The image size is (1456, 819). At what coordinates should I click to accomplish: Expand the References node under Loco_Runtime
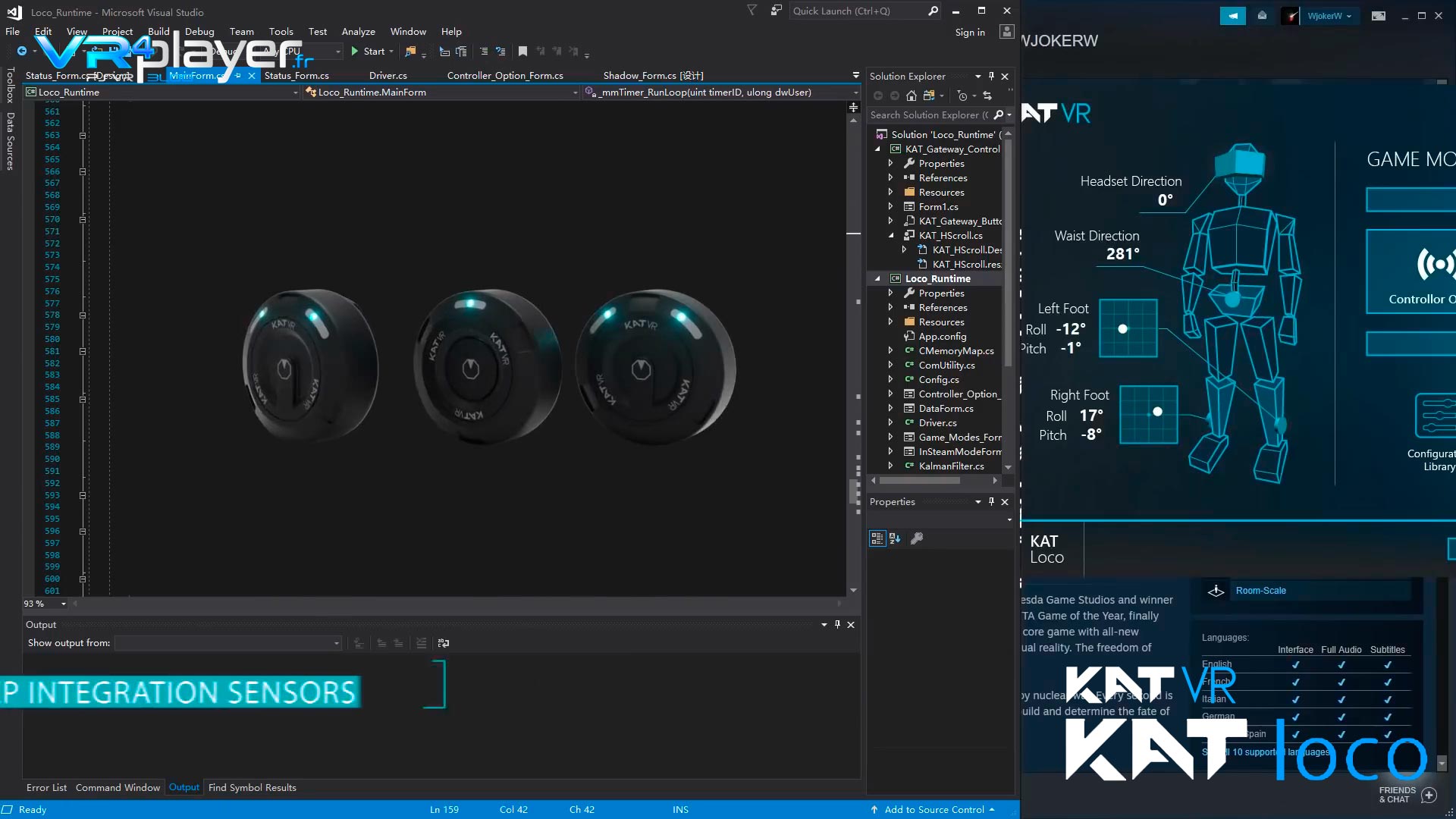tap(891, 307)
